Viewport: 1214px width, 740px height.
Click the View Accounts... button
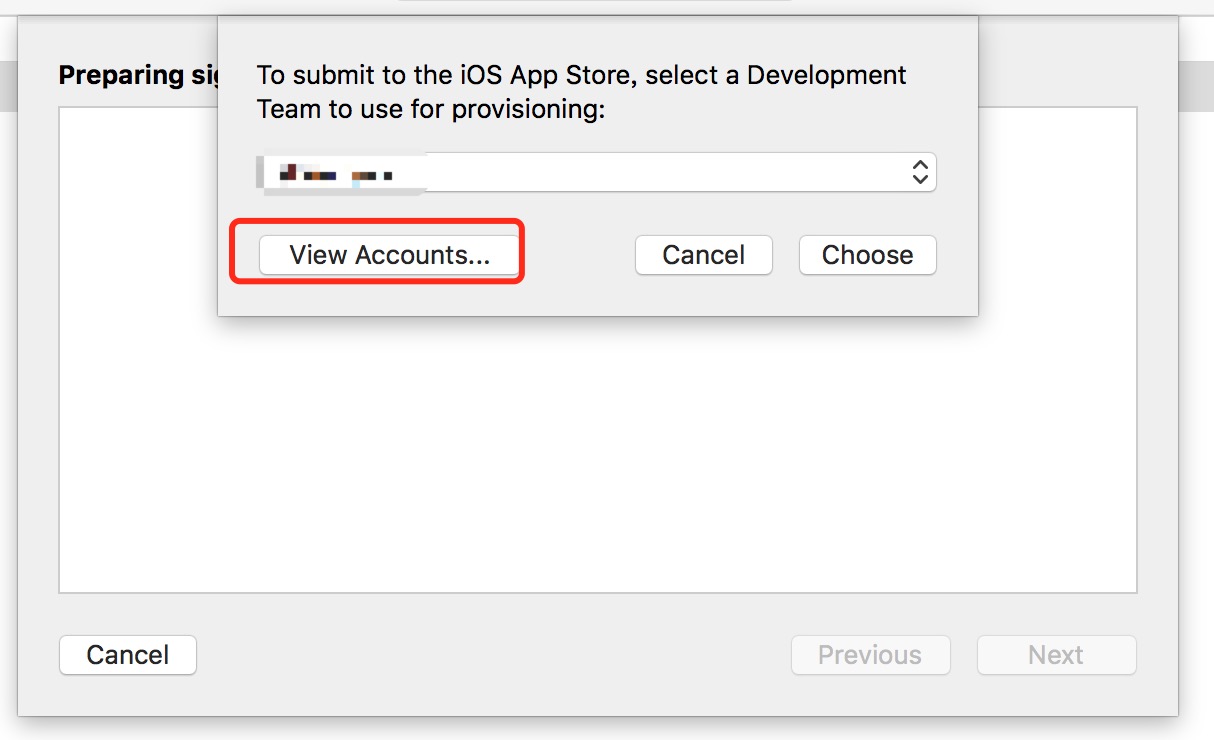click(x=389, y=255)
